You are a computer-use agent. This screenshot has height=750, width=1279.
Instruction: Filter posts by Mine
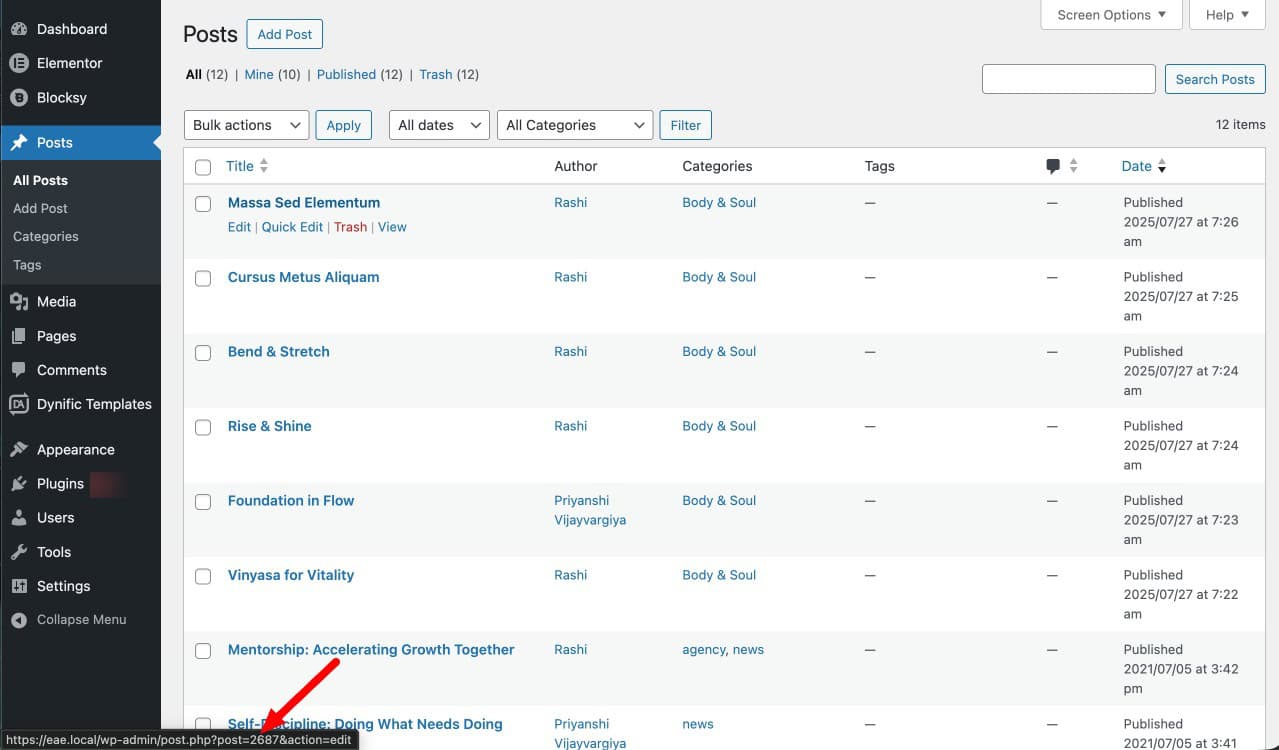click(x=259, y=74)
